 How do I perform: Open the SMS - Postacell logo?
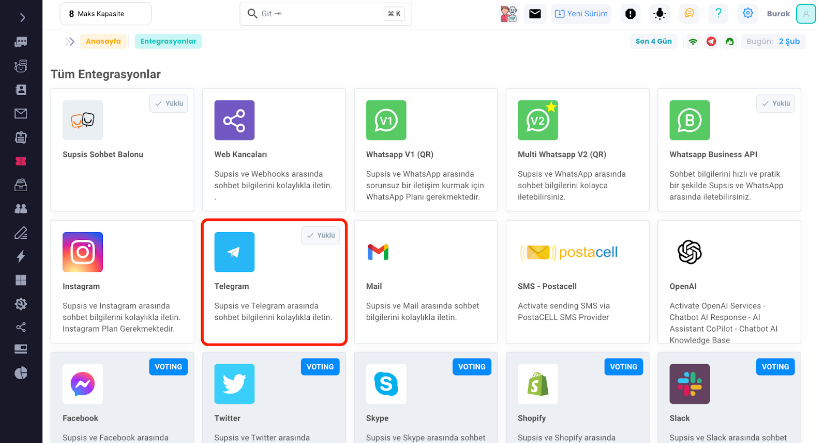point(569,252)
